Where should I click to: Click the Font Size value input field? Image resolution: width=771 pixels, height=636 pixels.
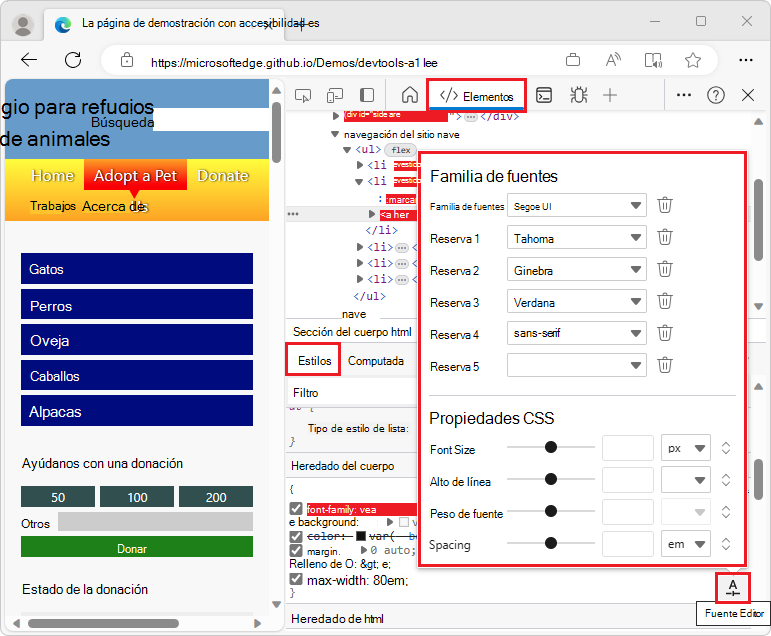click(628, 448)
